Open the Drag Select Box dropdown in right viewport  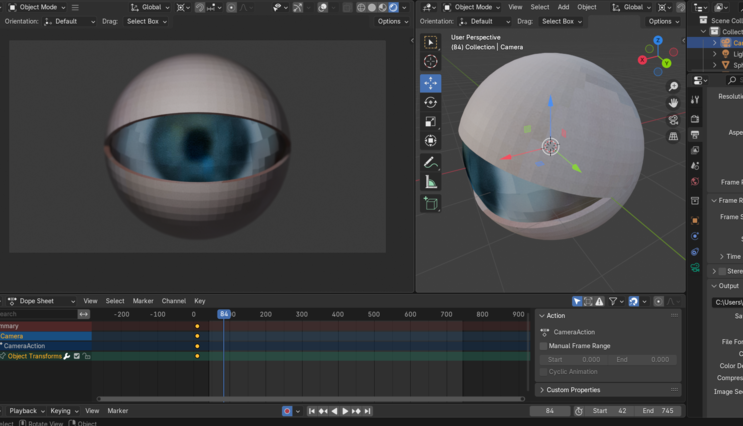point(559,21)
